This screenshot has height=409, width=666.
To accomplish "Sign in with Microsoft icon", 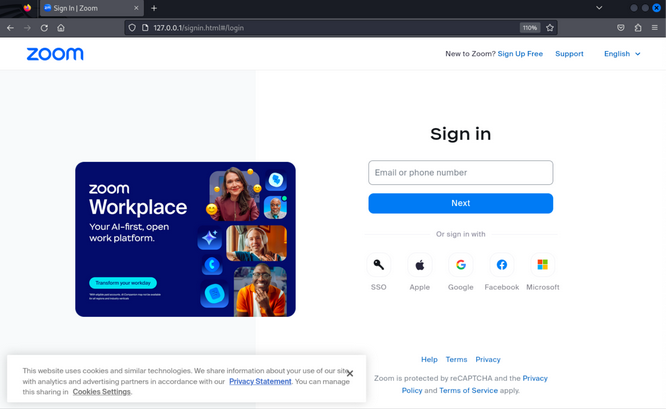I will [543, 265].
